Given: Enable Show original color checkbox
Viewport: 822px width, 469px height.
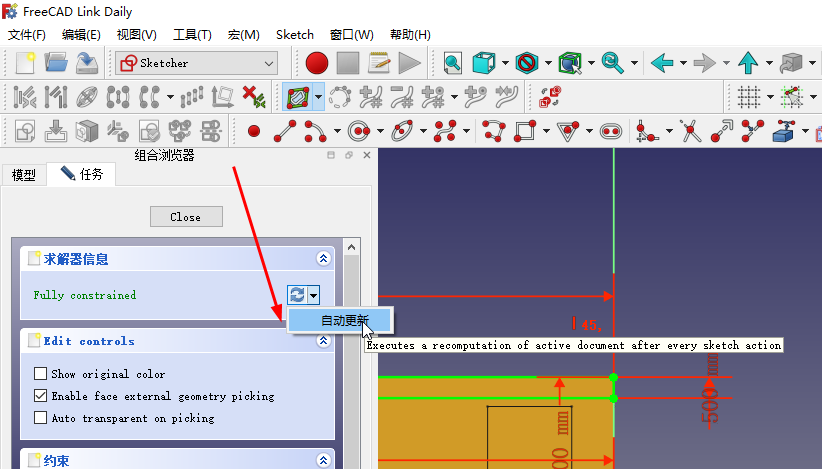Looking at the screenshot, I should pyautogui.click(x=41, y=374).
